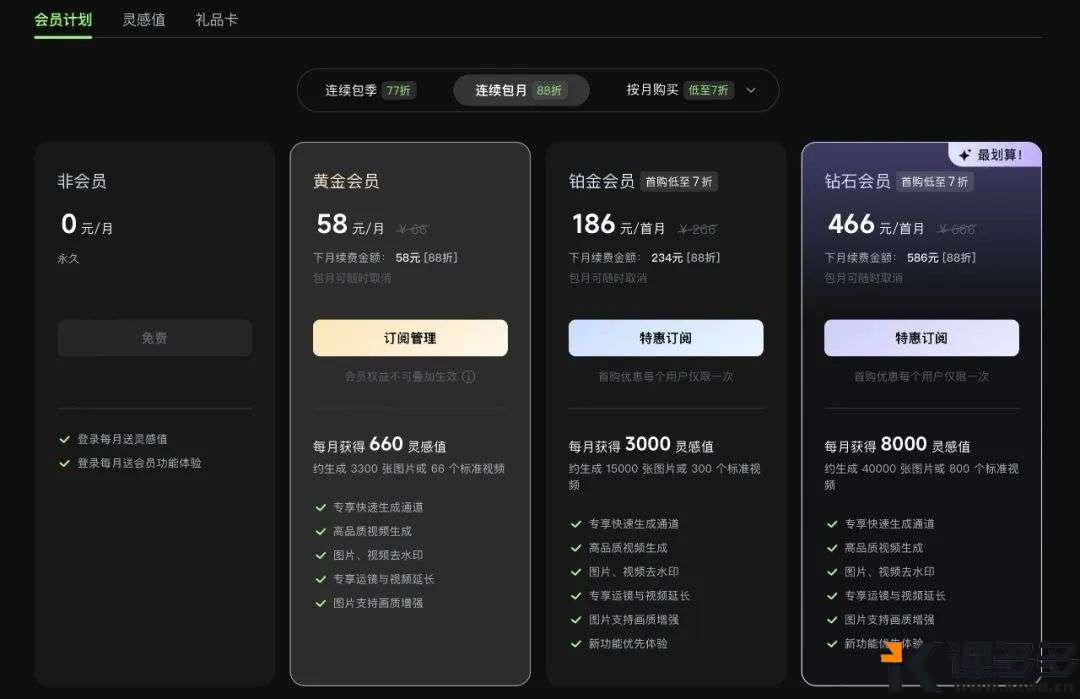Click the checkmark next to 图片支持画质增强 on 钻石会员
Viewport: 1080px width, 699px height.
pyautogui.click(x=832, y=619)
